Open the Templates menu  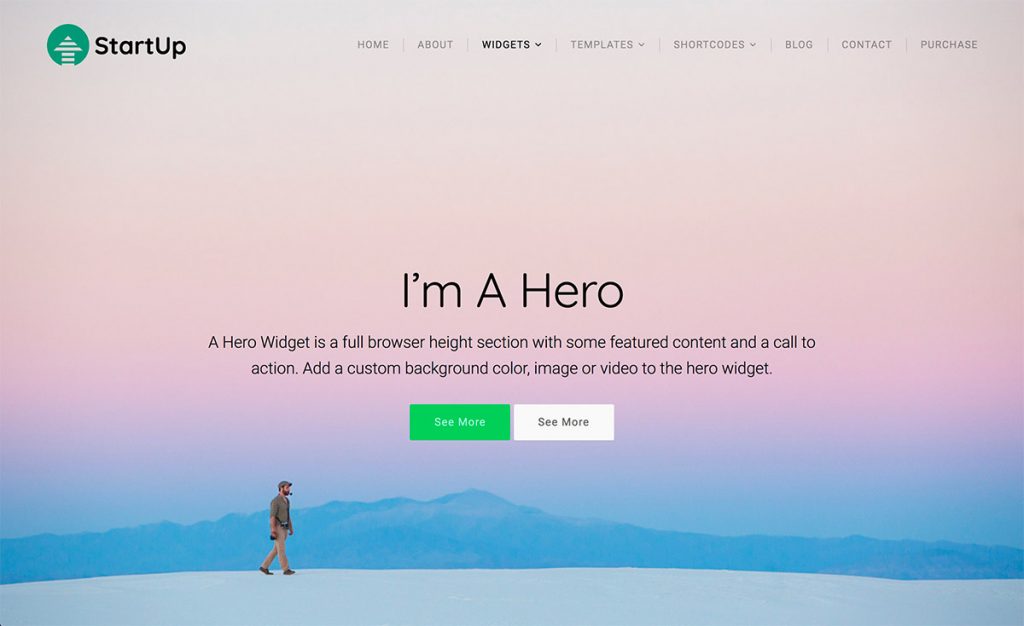pyautogui.click(x=601, y=44)
